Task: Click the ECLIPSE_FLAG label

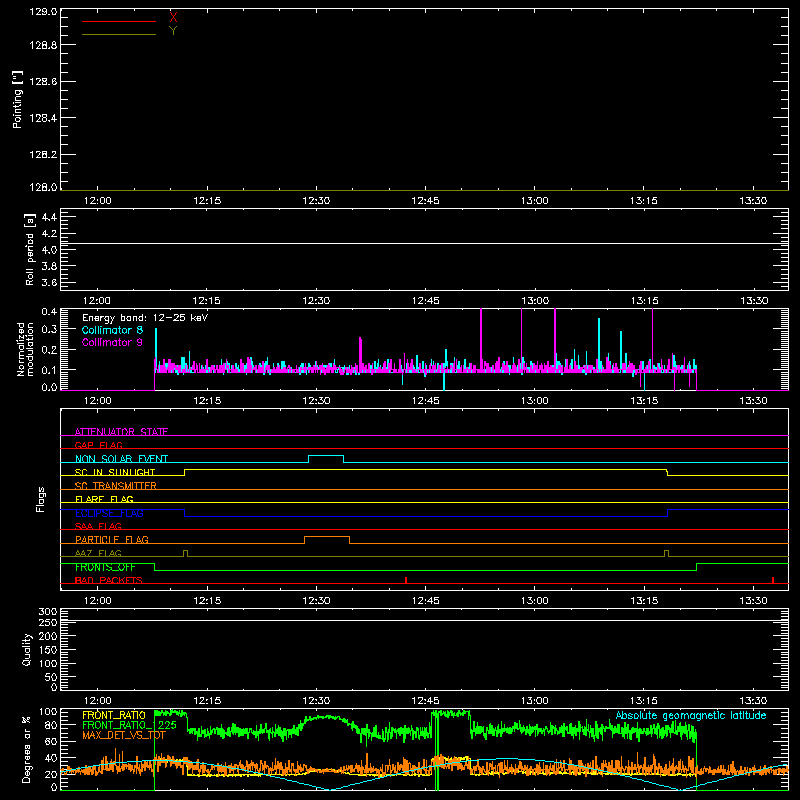Action: click(x=109, y=513)
